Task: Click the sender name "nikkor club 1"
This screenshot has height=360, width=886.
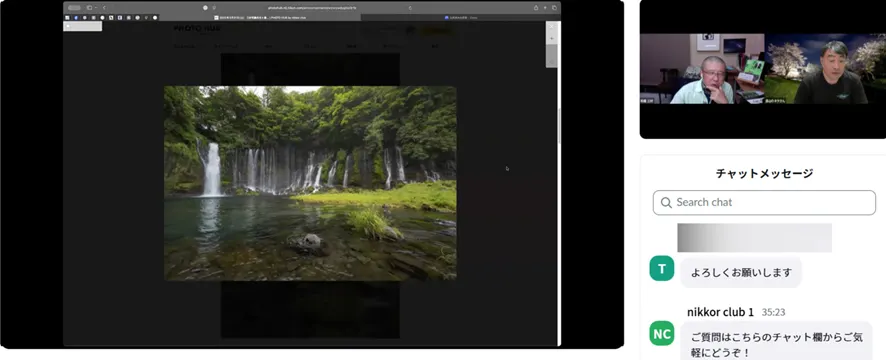Action: [x=720, y=312]
